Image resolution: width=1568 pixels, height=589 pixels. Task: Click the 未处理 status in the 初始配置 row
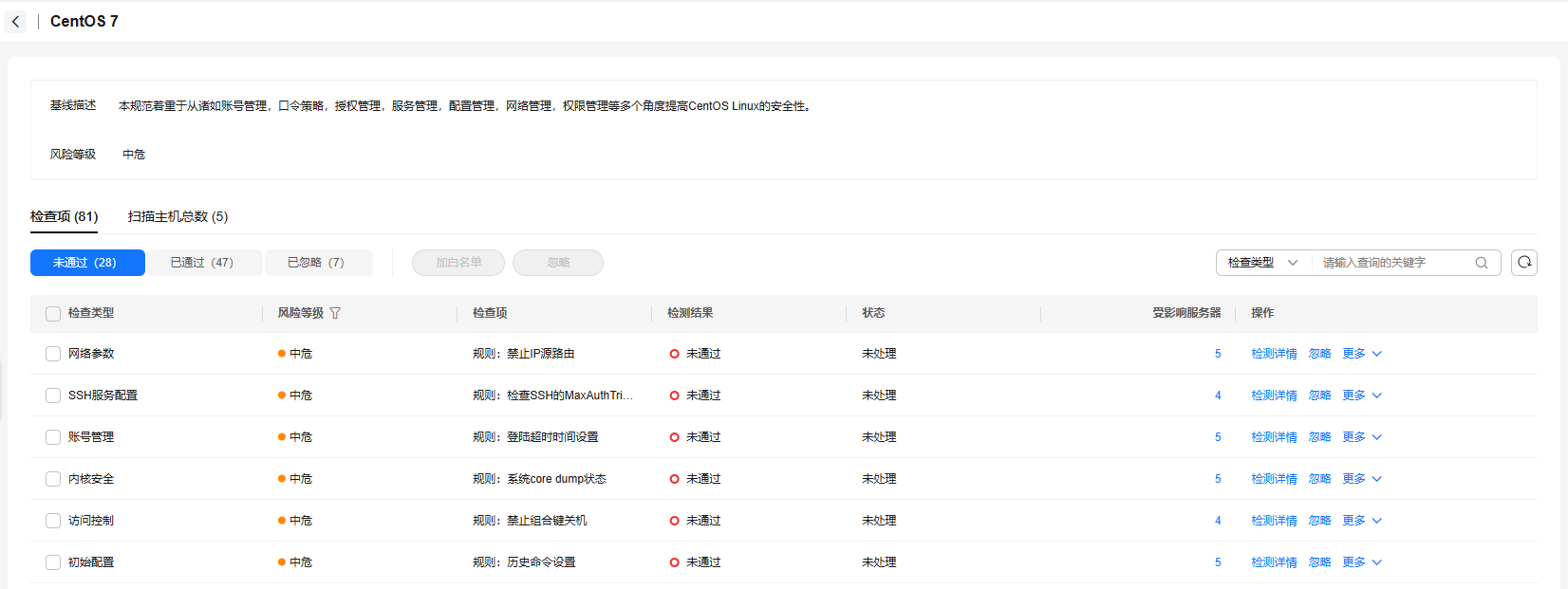(879, 562)
